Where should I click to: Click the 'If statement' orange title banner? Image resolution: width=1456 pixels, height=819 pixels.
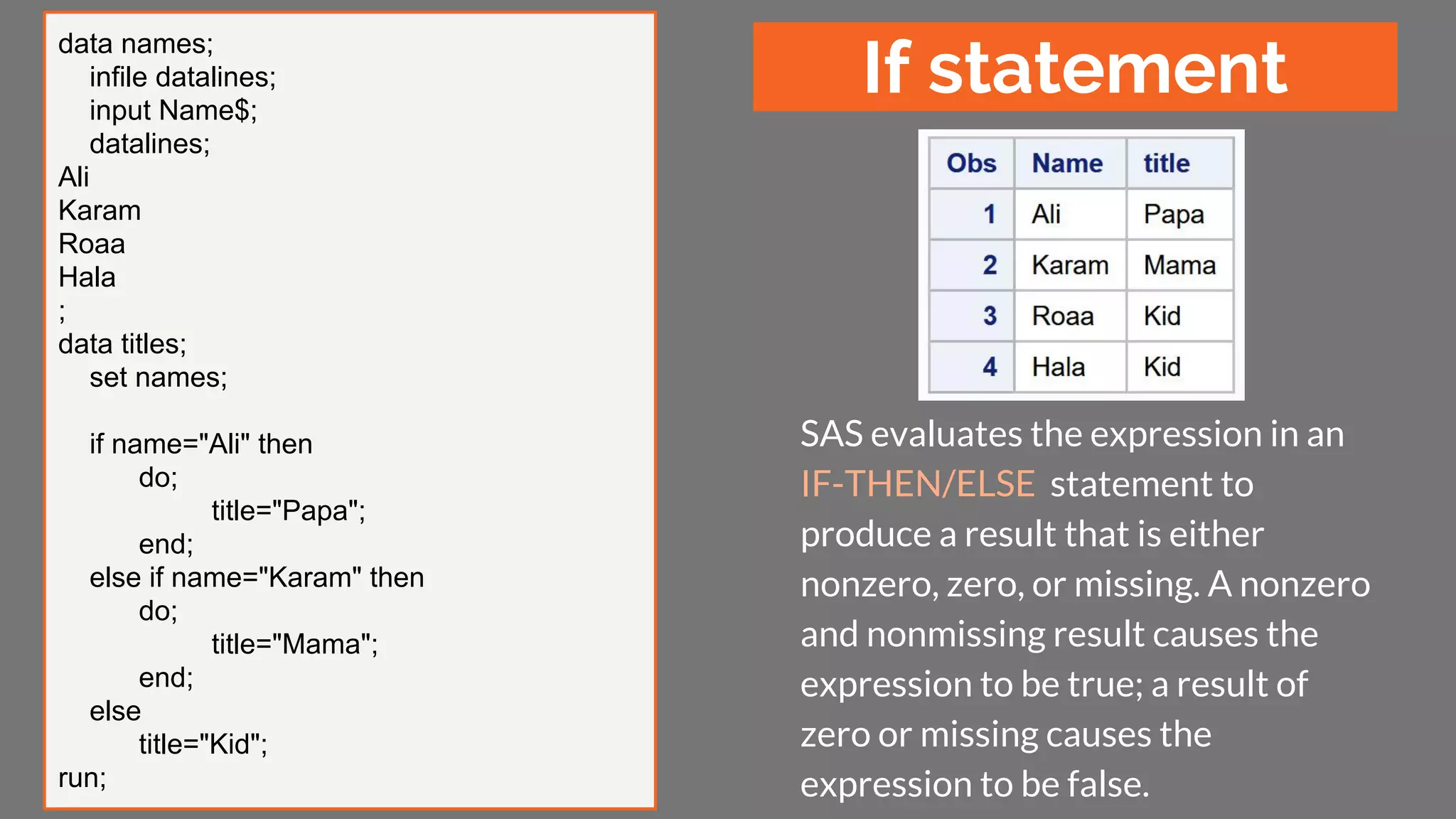1074,67
